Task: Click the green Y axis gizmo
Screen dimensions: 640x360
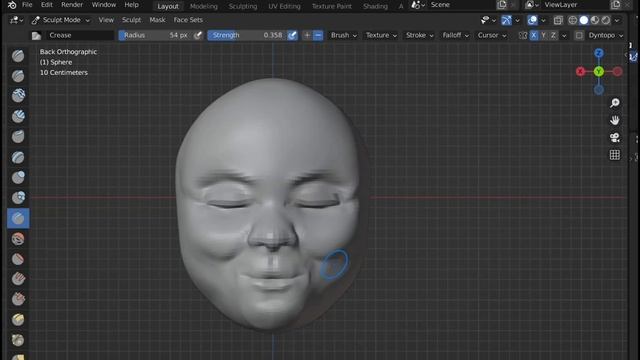Action: coord(599,71)
